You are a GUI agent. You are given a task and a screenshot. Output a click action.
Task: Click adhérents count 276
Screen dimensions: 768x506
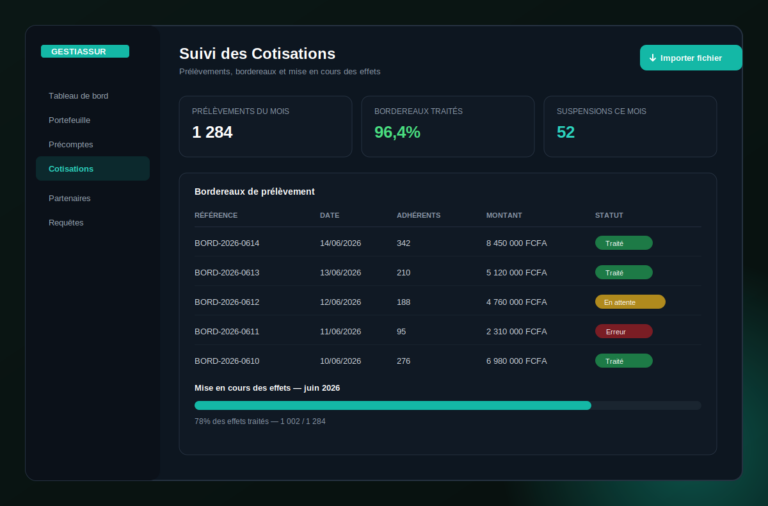[x=404, y=361]
